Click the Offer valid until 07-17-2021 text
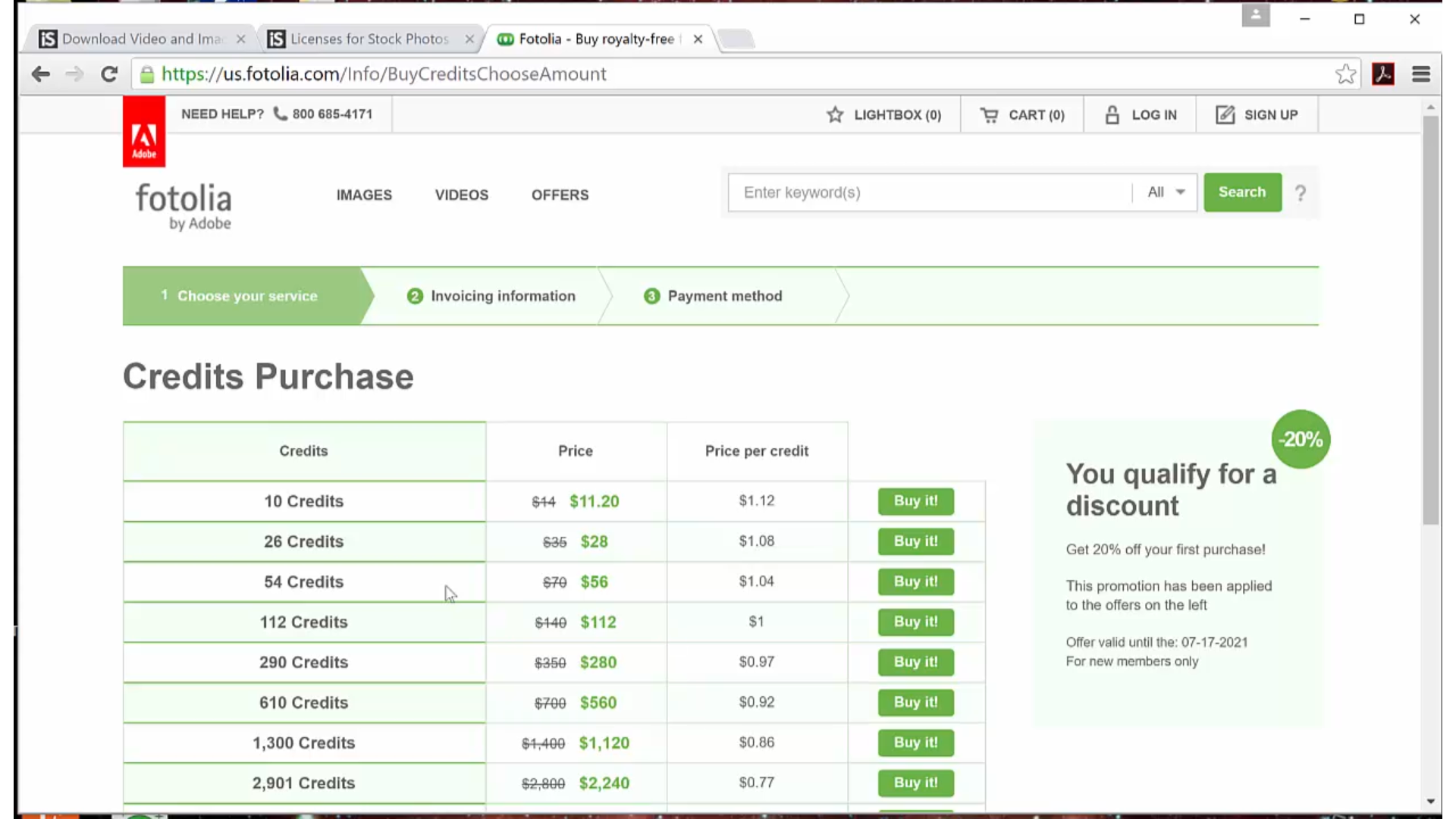 pos(1156,642)
